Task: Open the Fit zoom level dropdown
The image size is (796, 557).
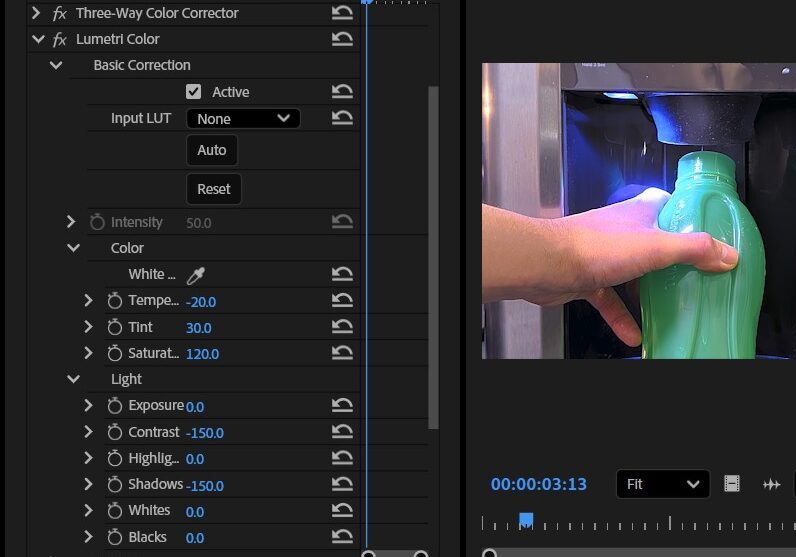Action: click(662, 484)
